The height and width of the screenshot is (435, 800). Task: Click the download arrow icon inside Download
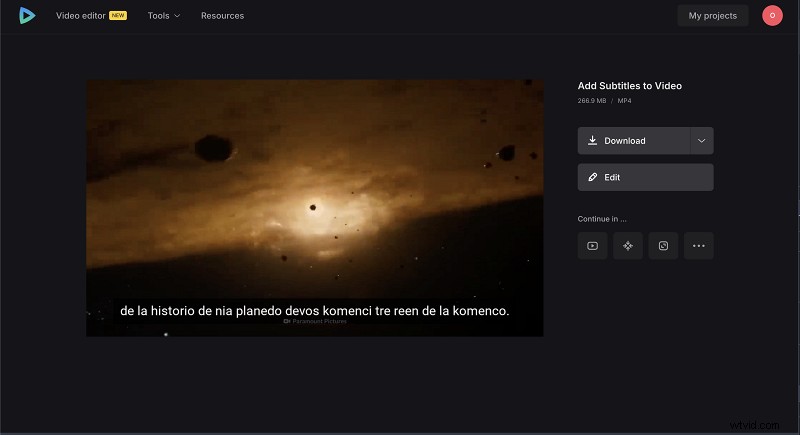593,141
